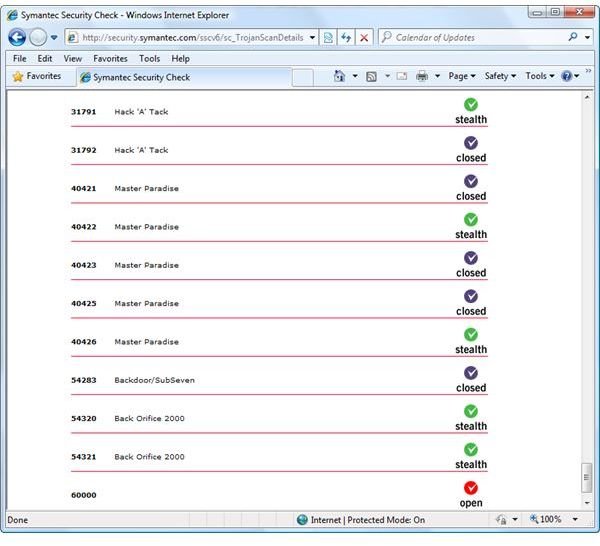Open the Page command menu

click(462, 76)
